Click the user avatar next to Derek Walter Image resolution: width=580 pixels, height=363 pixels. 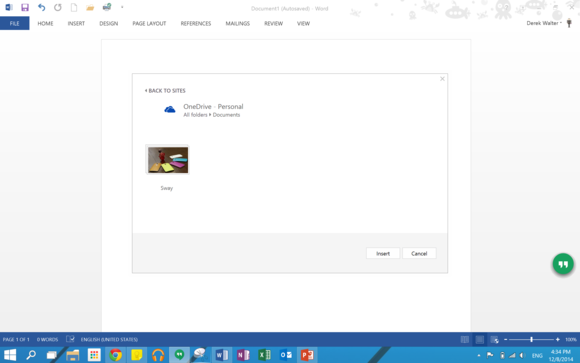569,23
